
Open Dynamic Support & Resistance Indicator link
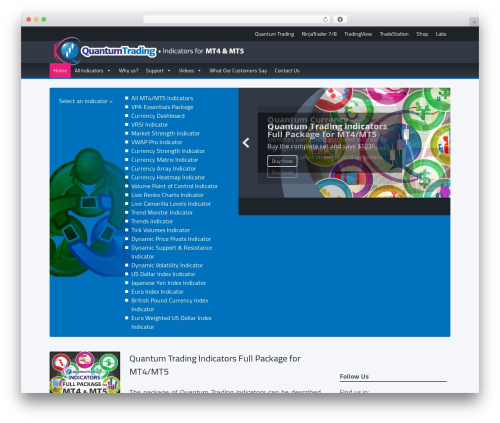(172, 252)
